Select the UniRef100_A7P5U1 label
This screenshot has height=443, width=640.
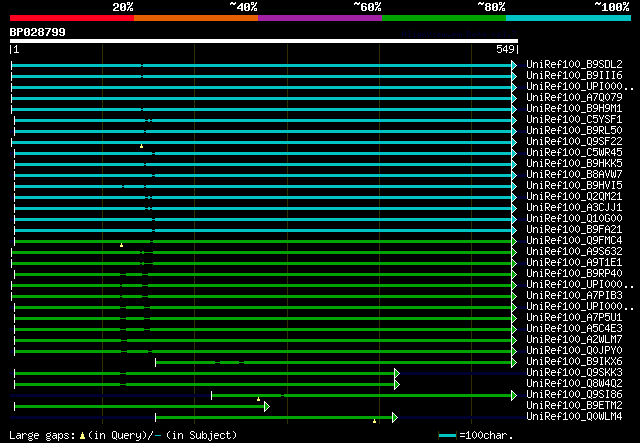tap(574, 318)
